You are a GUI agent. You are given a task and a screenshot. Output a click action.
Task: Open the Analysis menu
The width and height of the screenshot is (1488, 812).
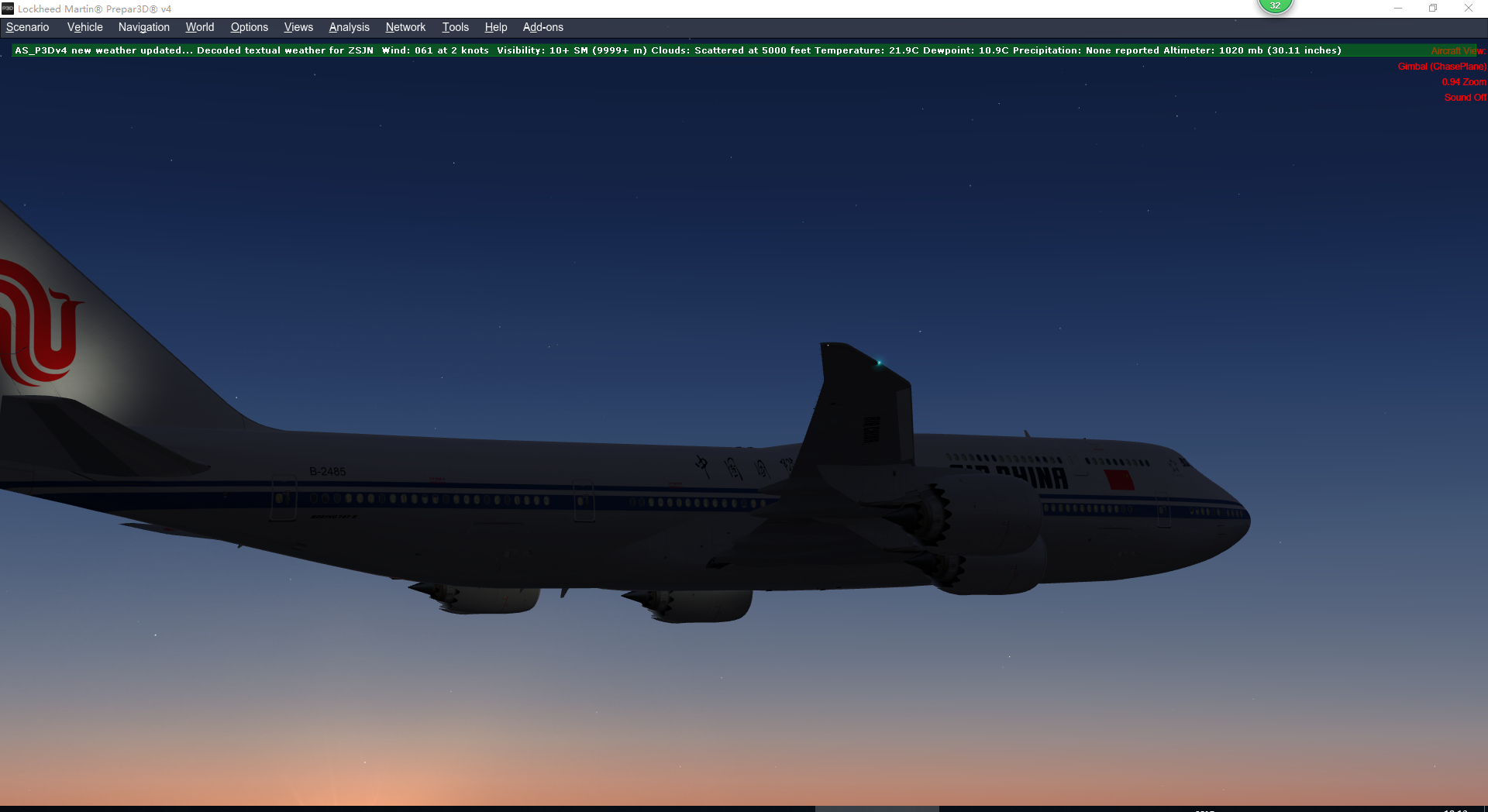tap(349, 27)
